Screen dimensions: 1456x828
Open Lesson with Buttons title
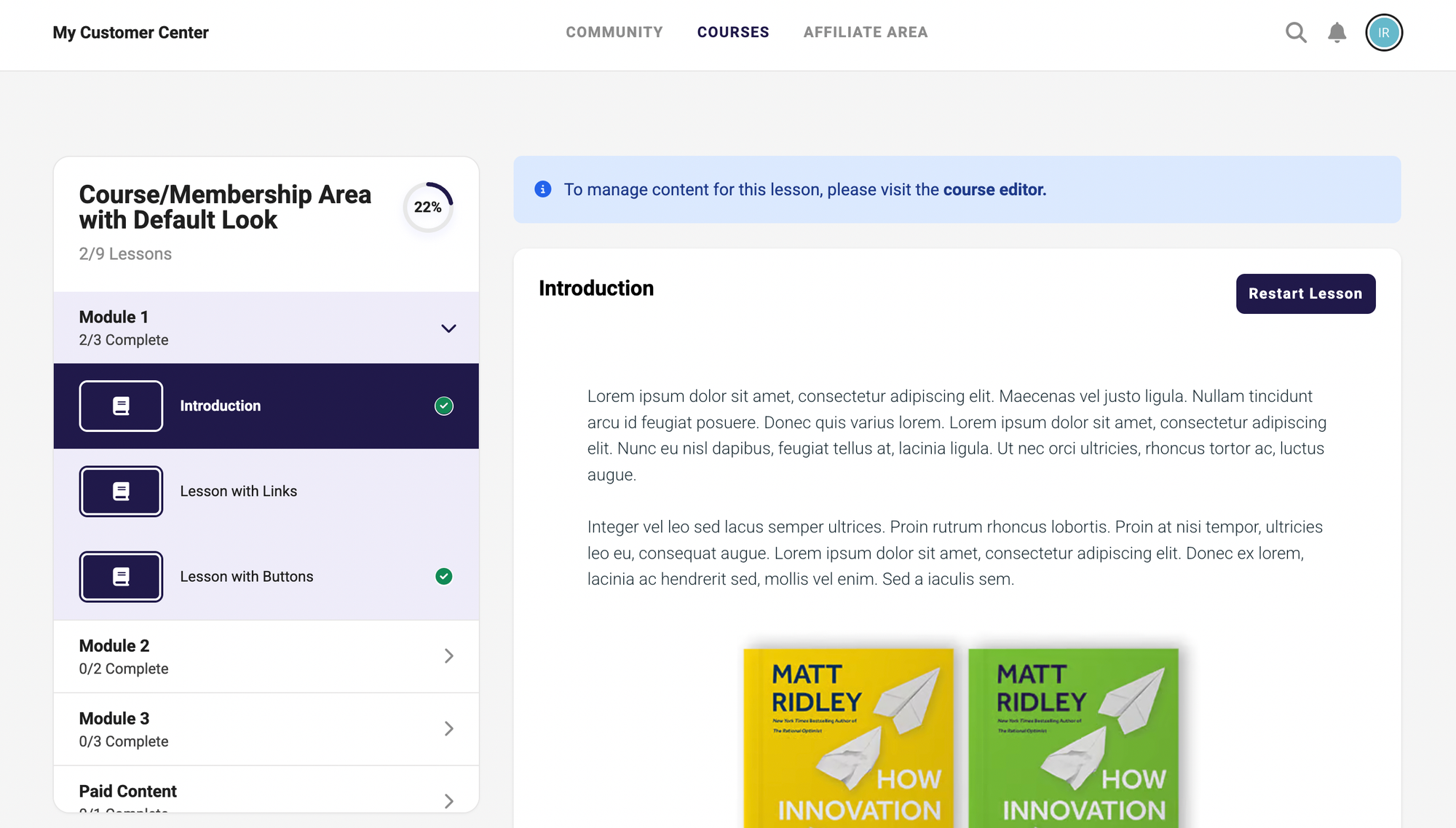point(247,577)
